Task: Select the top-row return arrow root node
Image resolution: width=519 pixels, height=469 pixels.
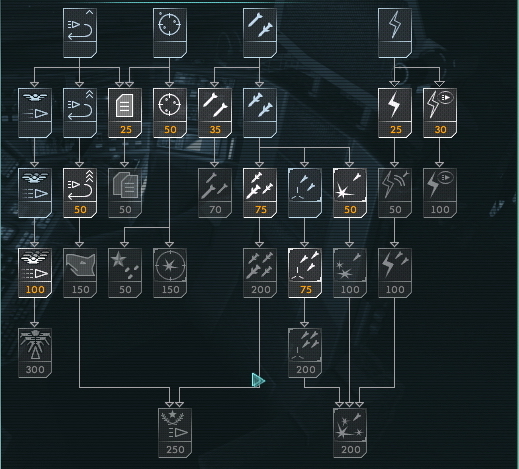Action: click(80, 33)
